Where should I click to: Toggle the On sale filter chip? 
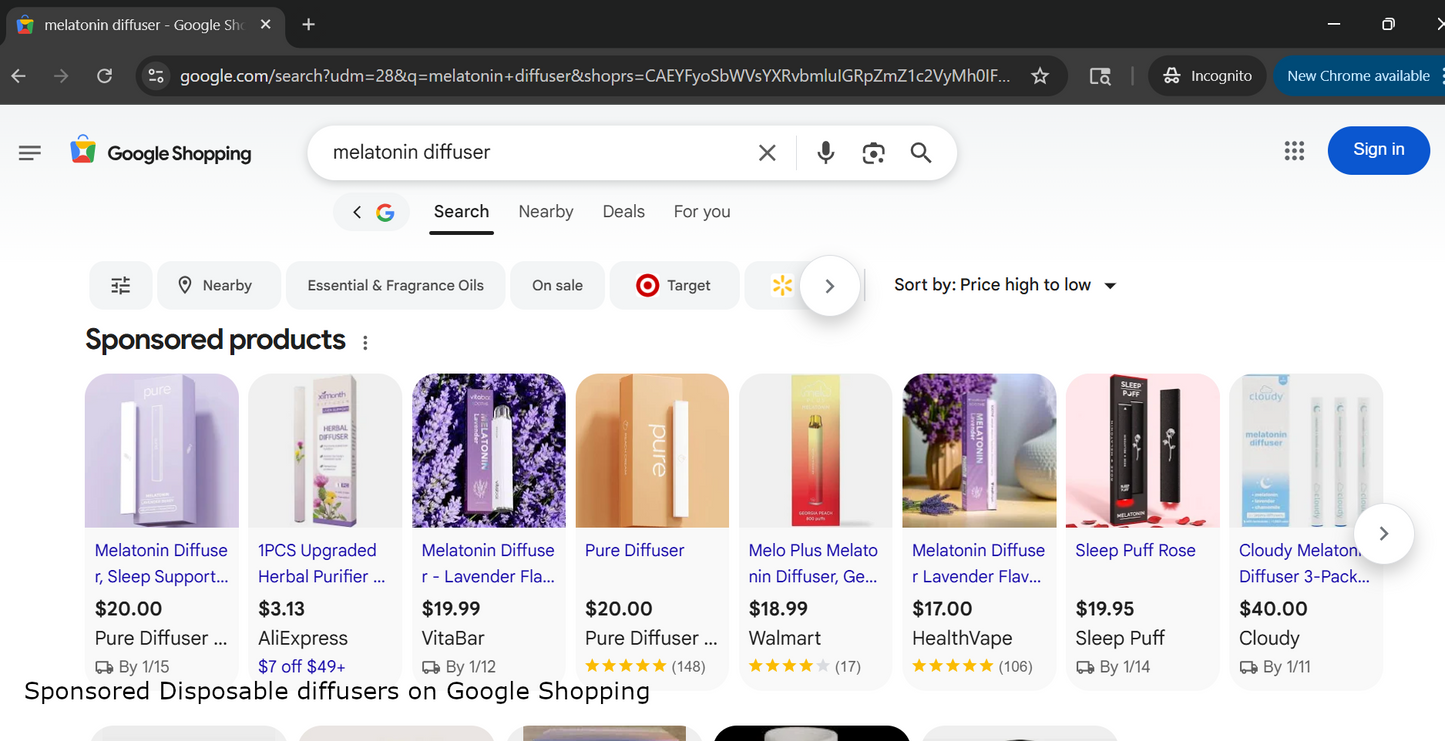(557, 286)
